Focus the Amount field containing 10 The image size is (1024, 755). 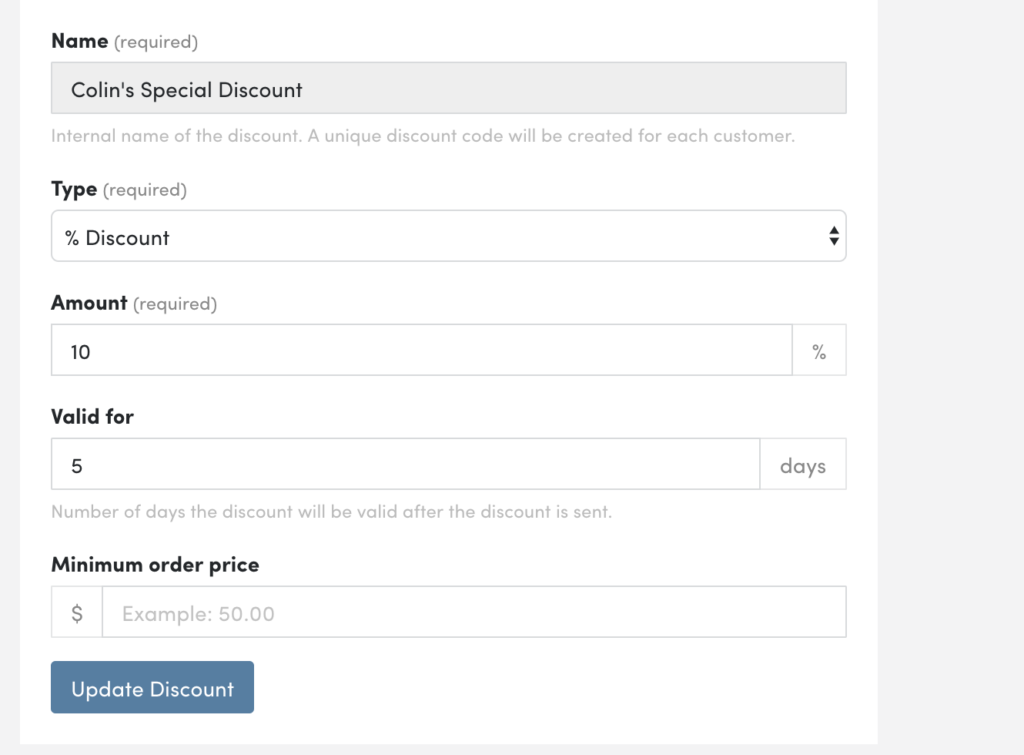point(422,350)
